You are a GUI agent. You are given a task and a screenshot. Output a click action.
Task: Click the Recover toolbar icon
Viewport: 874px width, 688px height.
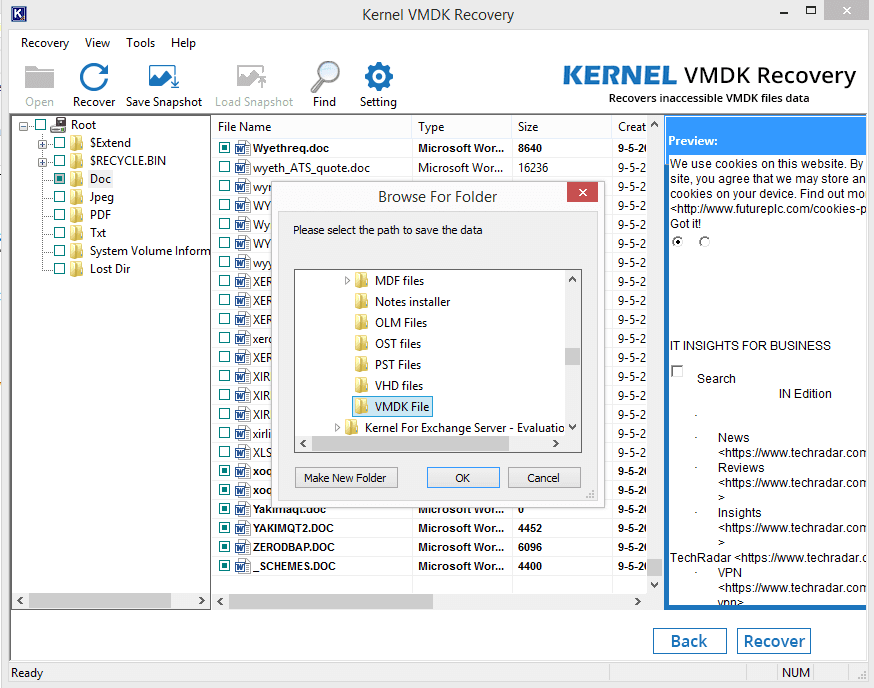94,77
